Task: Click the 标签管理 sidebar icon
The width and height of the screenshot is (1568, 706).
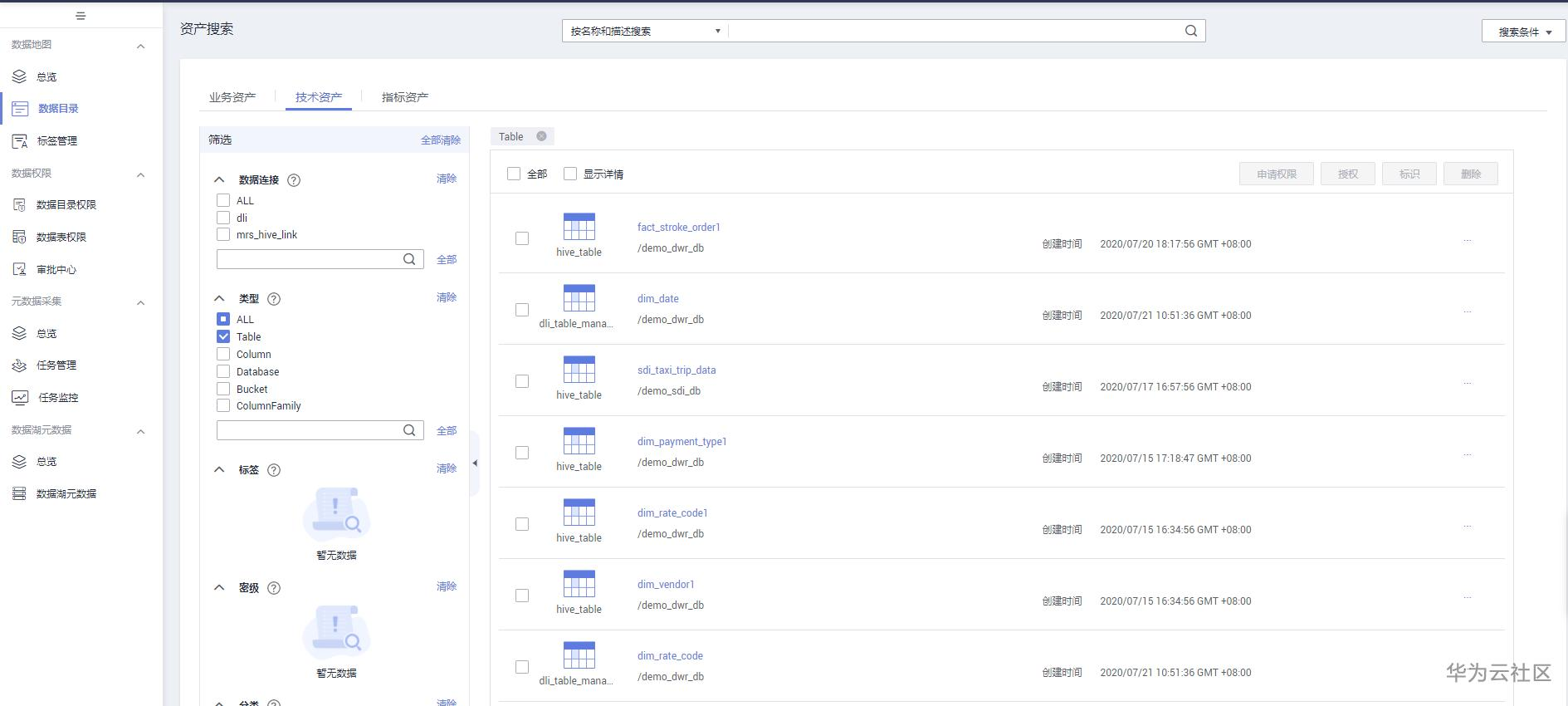Action: pos(20,141)
